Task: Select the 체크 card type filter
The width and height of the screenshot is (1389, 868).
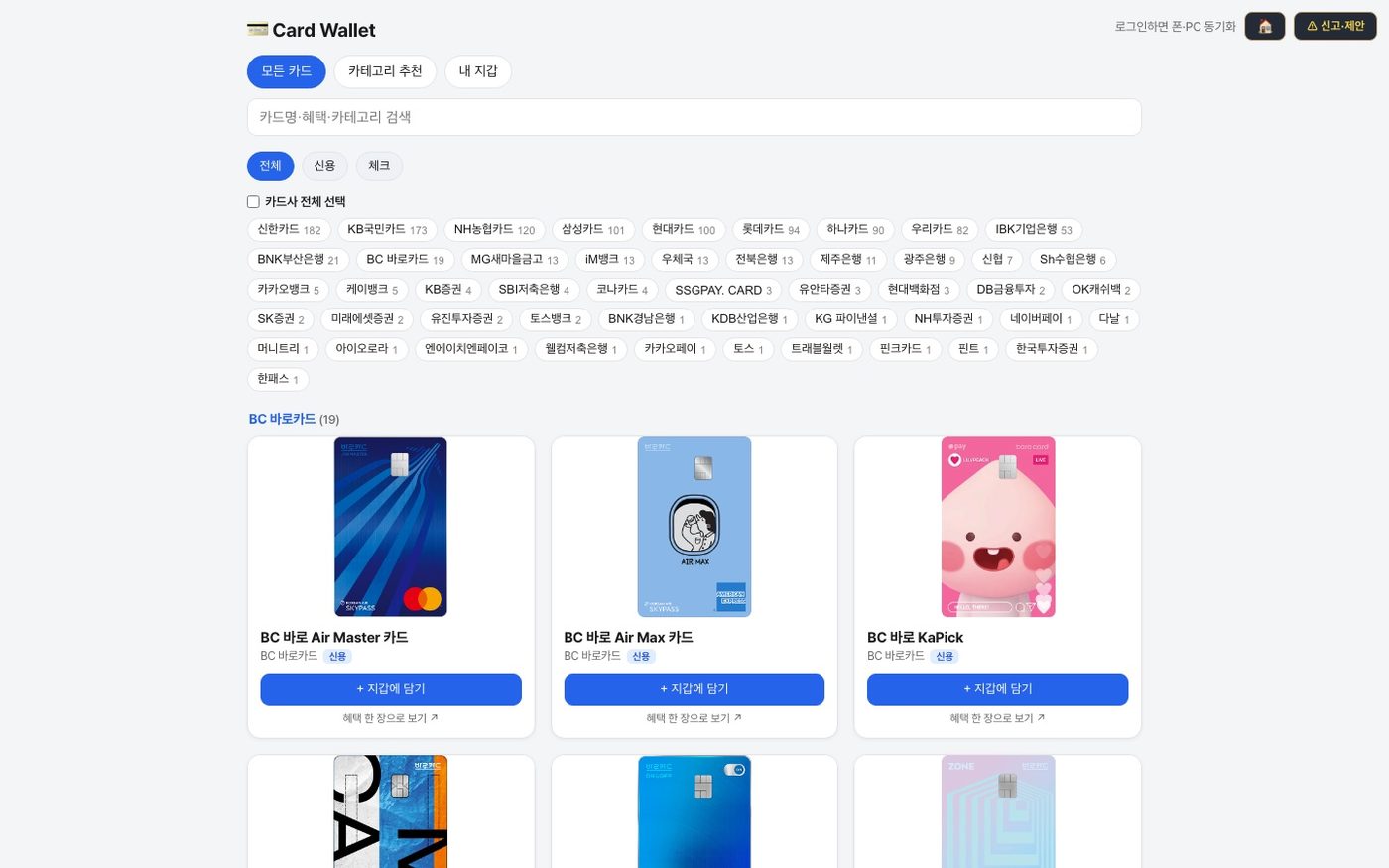Action: click(379, 166)
